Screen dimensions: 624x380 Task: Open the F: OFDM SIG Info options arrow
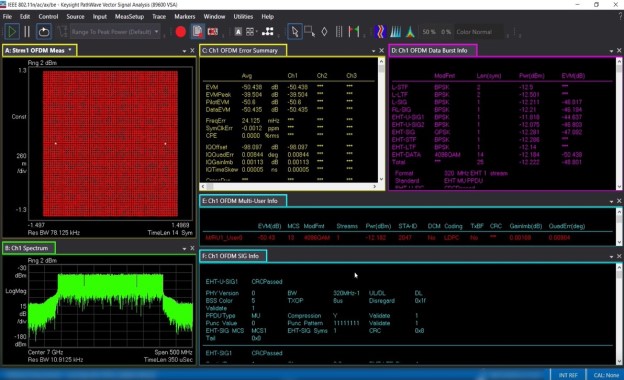611,257
